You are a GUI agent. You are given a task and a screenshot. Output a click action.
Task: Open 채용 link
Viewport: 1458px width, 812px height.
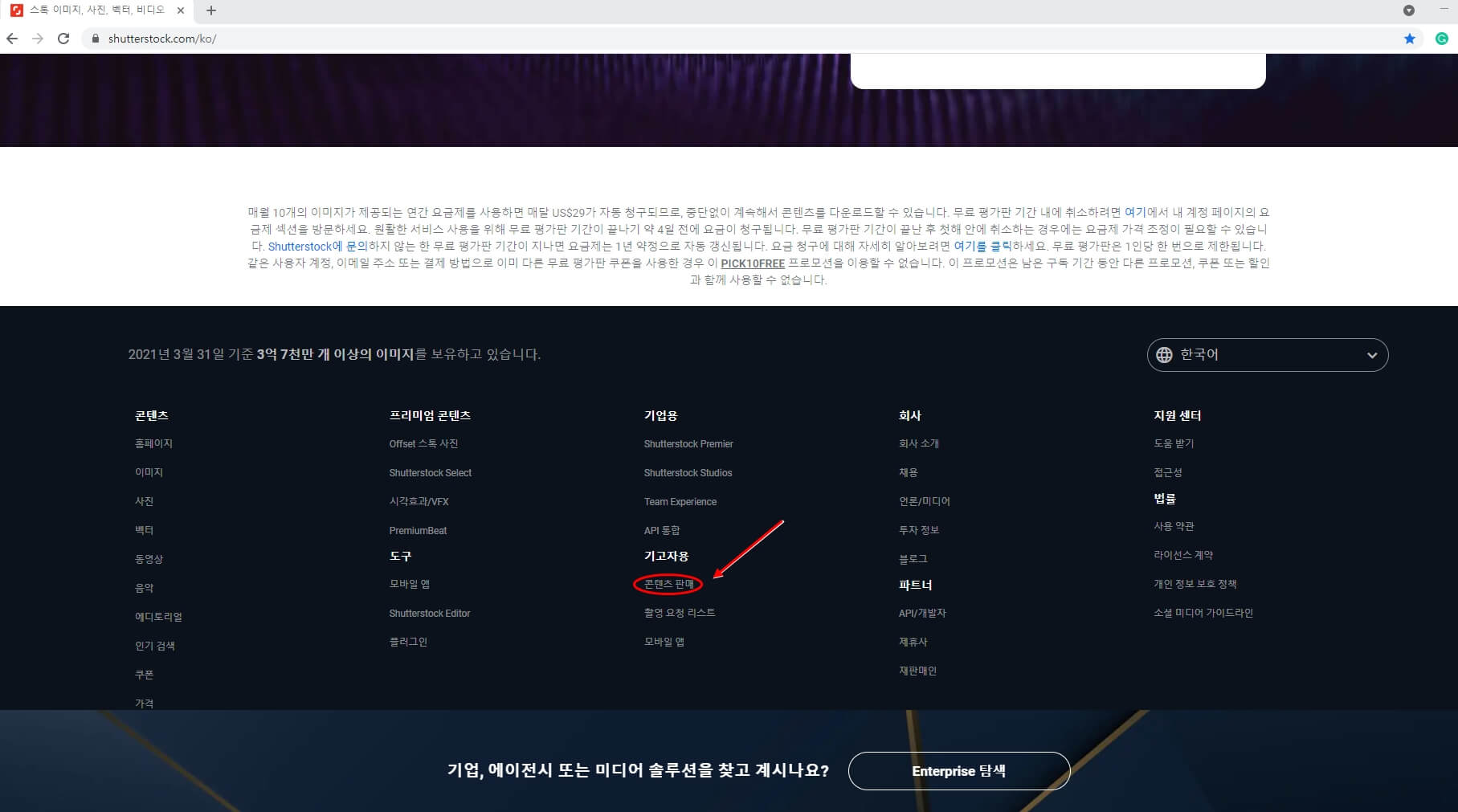point(908,472)
